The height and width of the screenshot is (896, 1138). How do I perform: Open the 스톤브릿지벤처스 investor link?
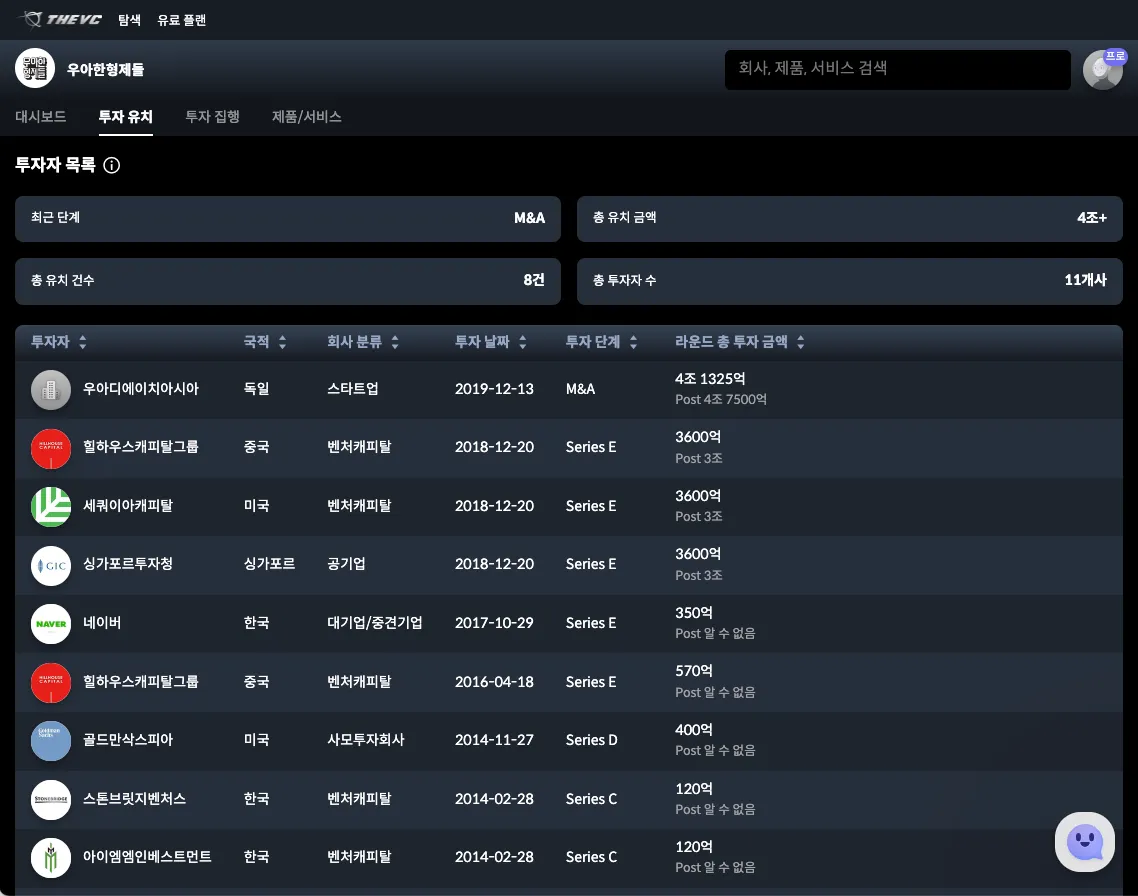tap(134, 798)
